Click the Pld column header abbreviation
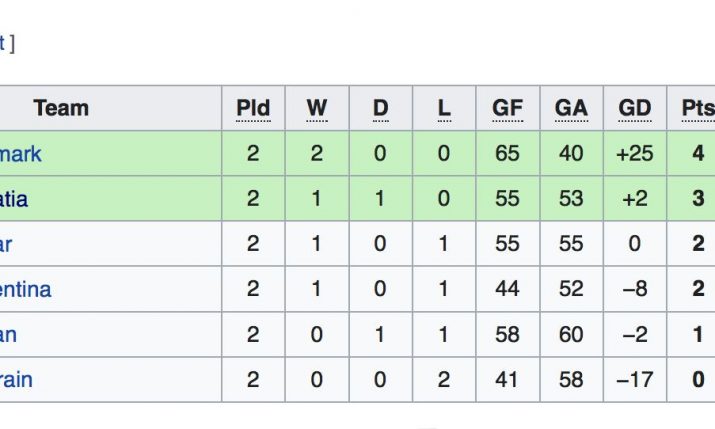The width and height of the screenshot is (715, 429). [253, 108]
